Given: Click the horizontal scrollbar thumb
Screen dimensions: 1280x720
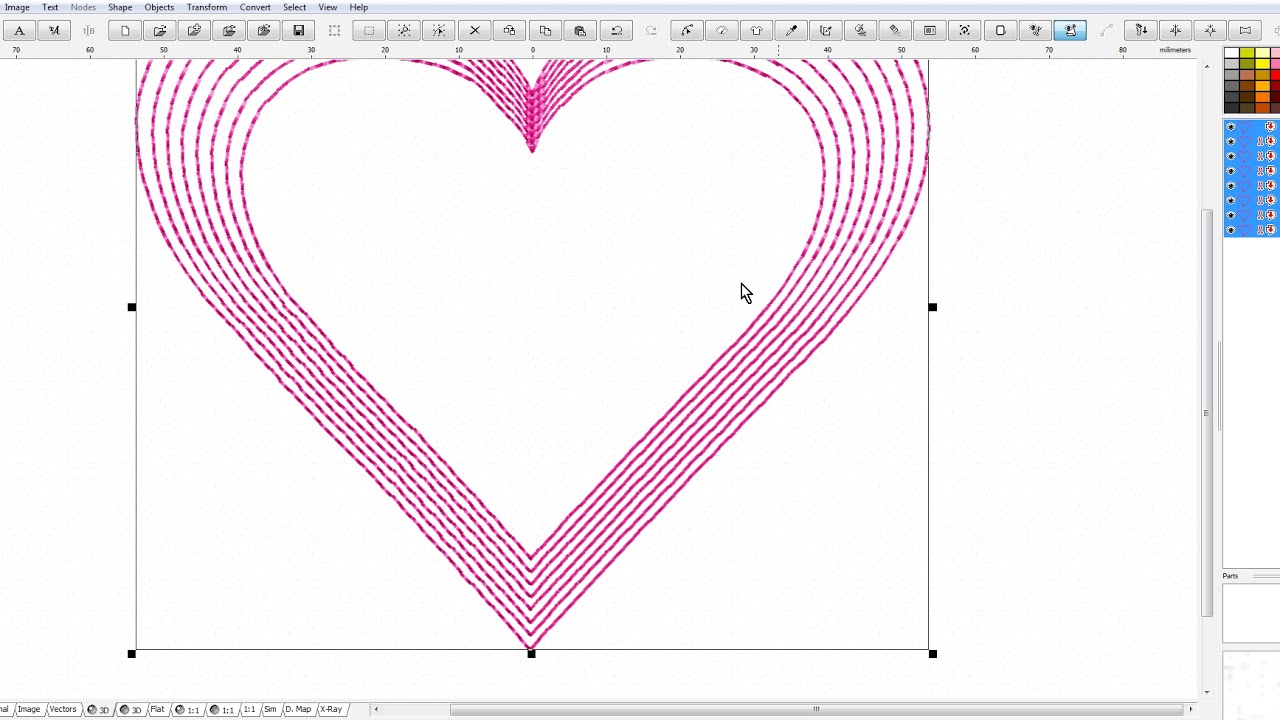Looking at the screenshot, I should (816, 709).
